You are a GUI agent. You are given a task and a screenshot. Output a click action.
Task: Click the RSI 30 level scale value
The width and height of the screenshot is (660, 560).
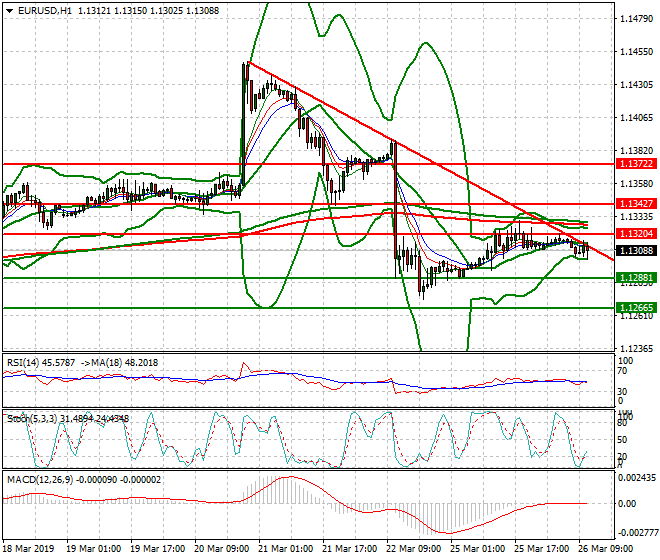click(622, 392)
